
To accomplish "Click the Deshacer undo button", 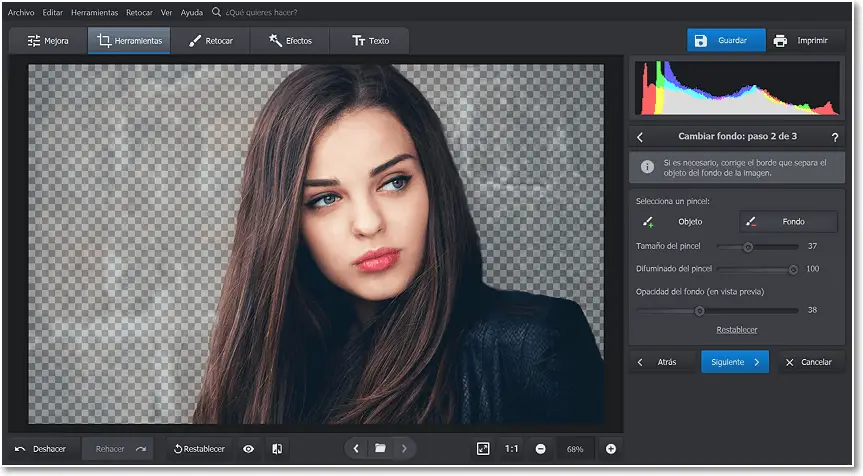I will click(x=42, y=449).
